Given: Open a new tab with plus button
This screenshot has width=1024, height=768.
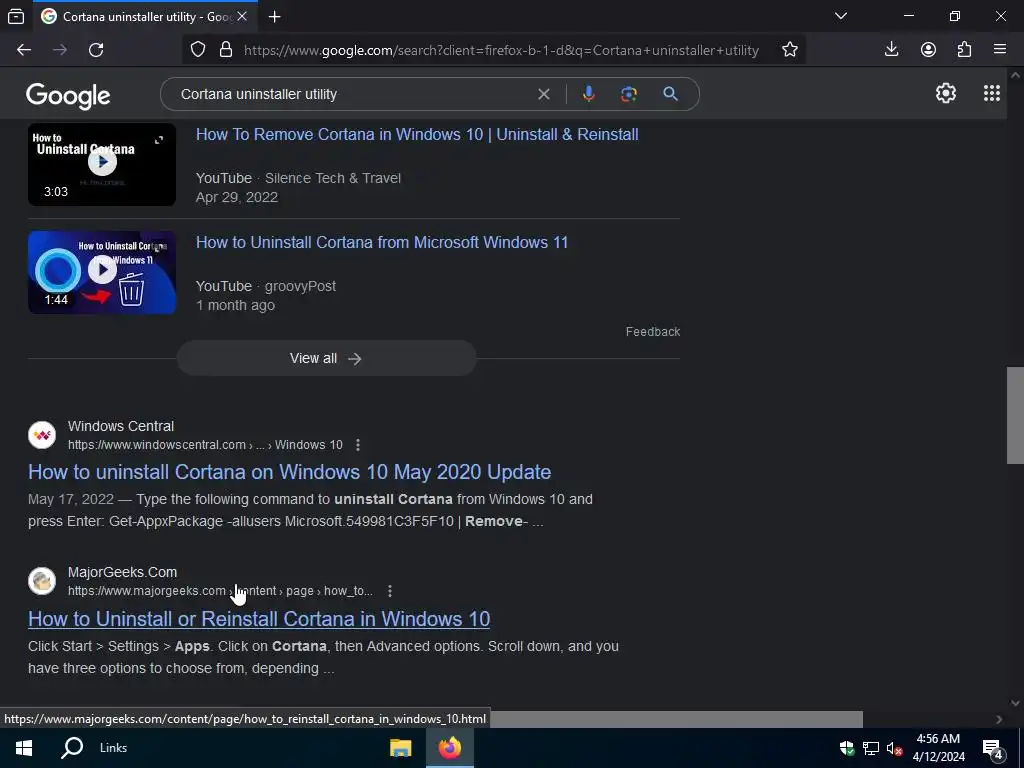Looking at the screenshot, I should tap(275, 17).
